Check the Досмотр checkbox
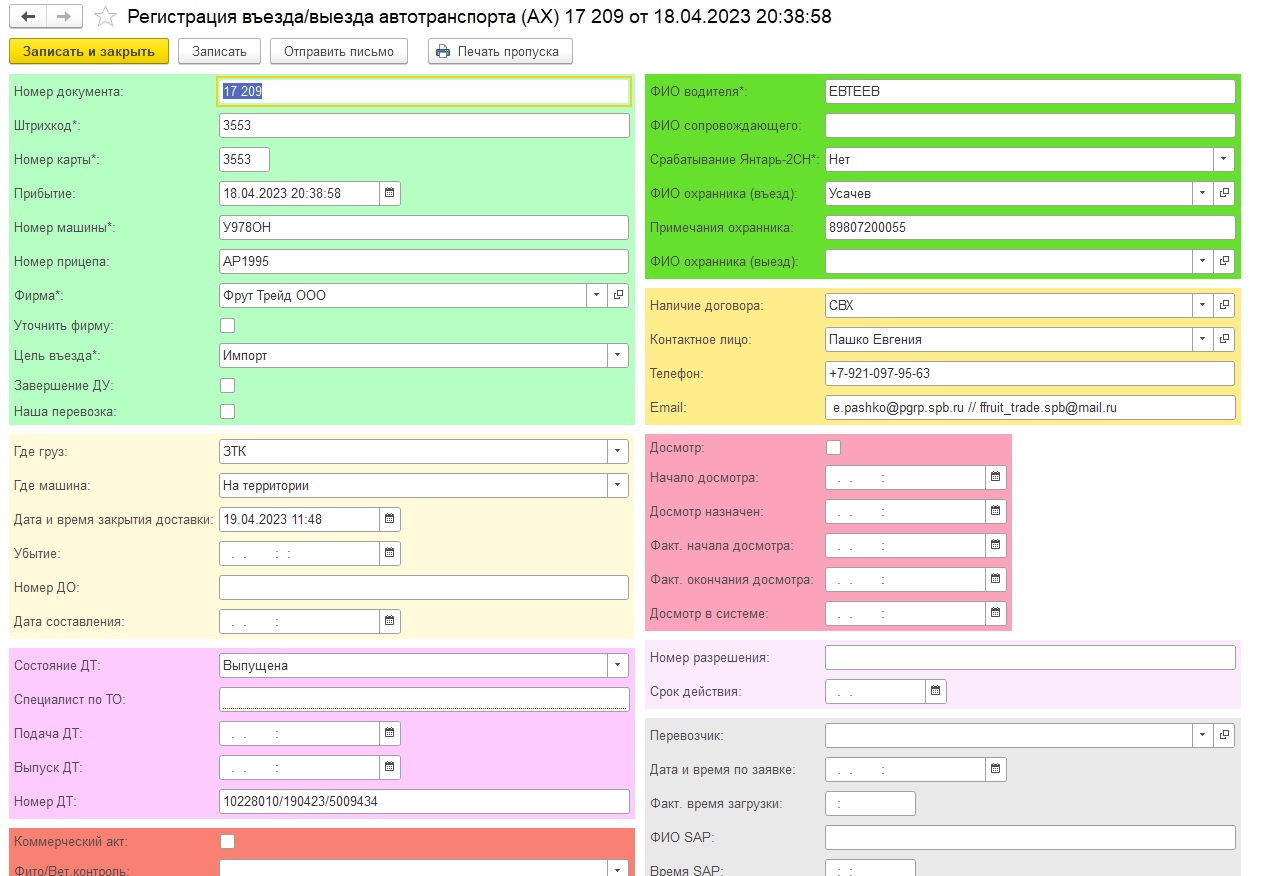Screen dimensions: 1268x876 pos(834,447)
